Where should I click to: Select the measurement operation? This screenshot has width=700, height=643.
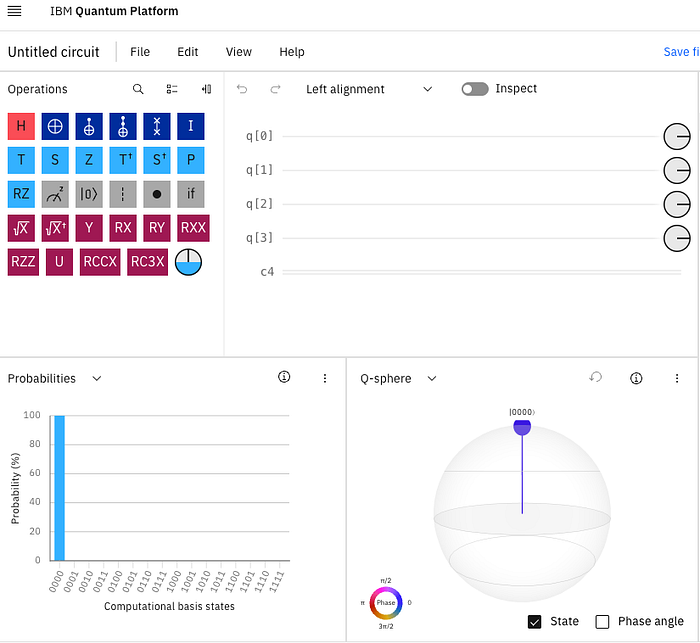pos(55,194)
